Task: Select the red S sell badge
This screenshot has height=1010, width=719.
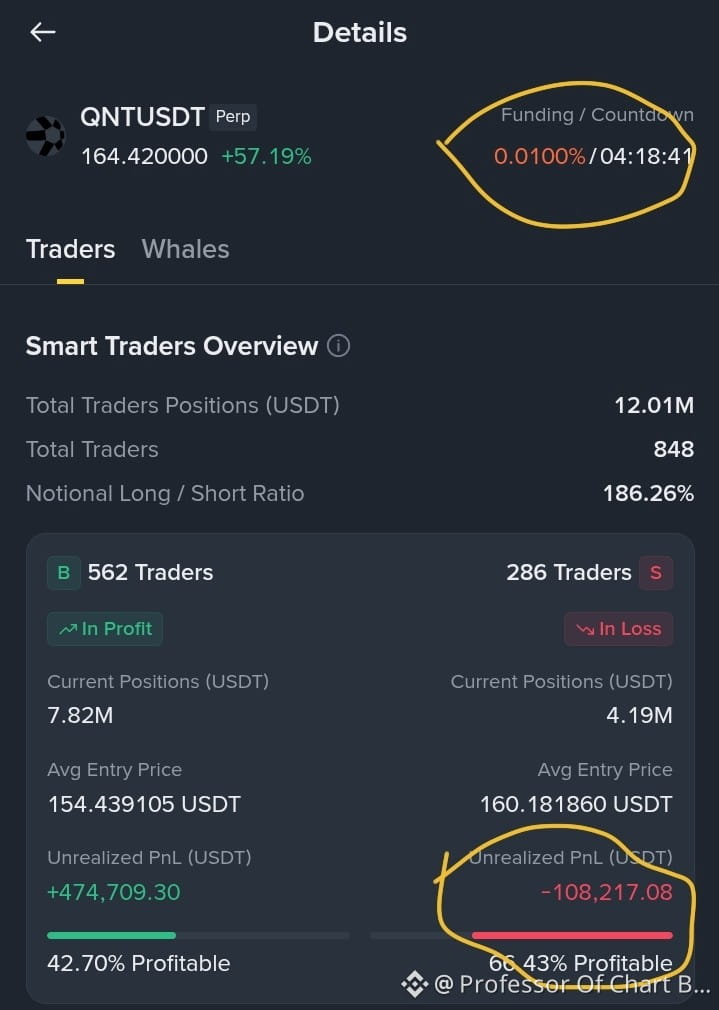Action: (x=656, y=573)
